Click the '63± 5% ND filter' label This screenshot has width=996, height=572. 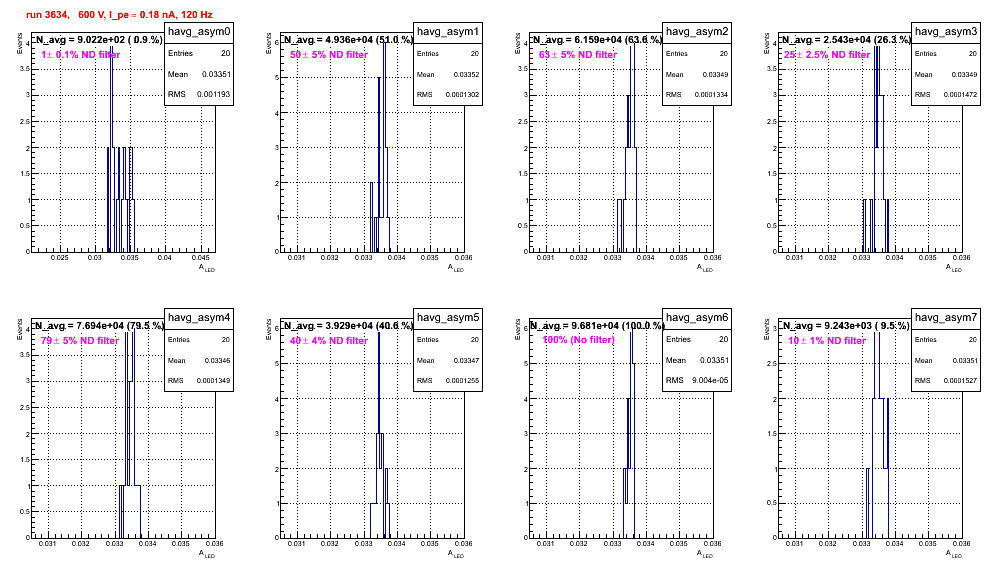tap(578, 55)
